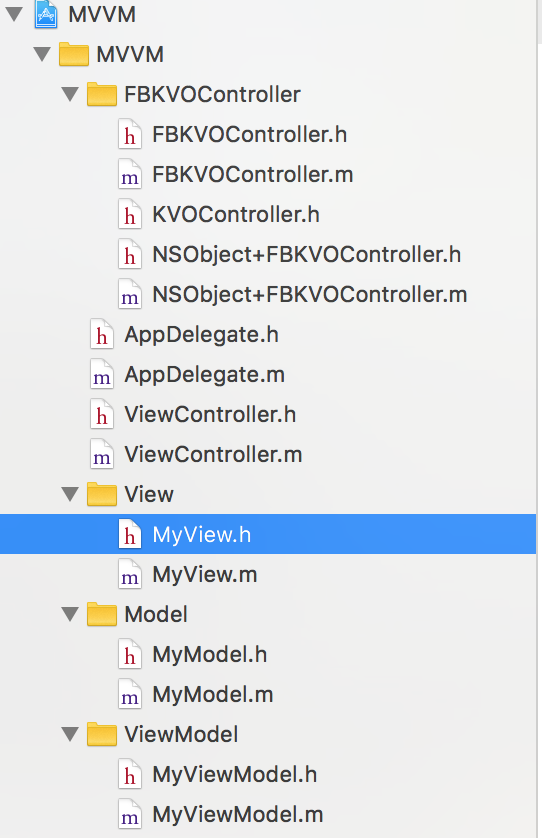The image size is (542, 838).
Task: Click the yellow MVVM folder icon
Action: point(74,54)
